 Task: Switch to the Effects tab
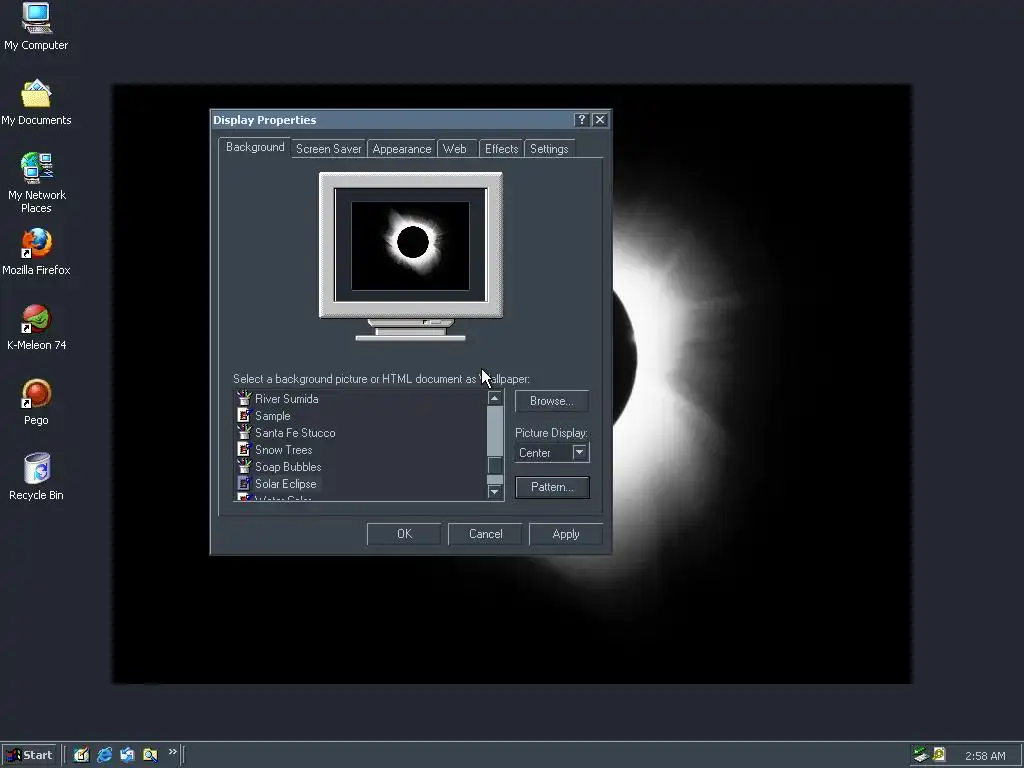pos(502,149)
